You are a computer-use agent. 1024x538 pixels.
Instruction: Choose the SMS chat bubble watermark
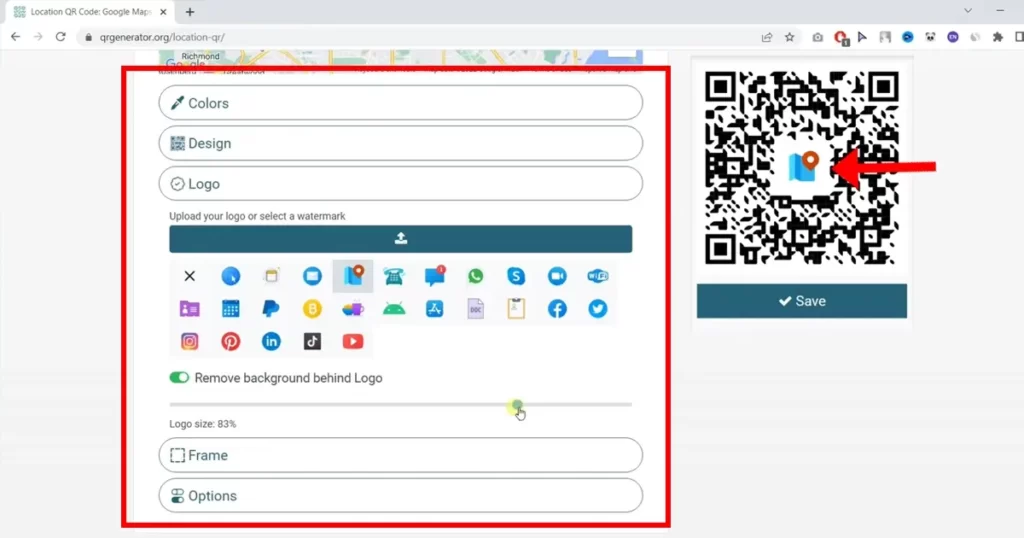coord(435,276)
